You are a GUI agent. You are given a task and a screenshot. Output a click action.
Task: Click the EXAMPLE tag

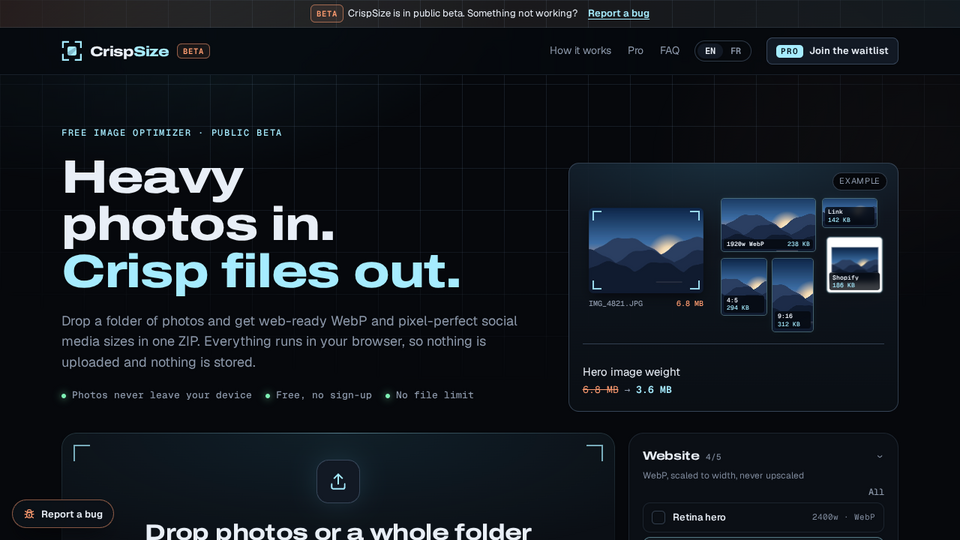pos(859,181)
